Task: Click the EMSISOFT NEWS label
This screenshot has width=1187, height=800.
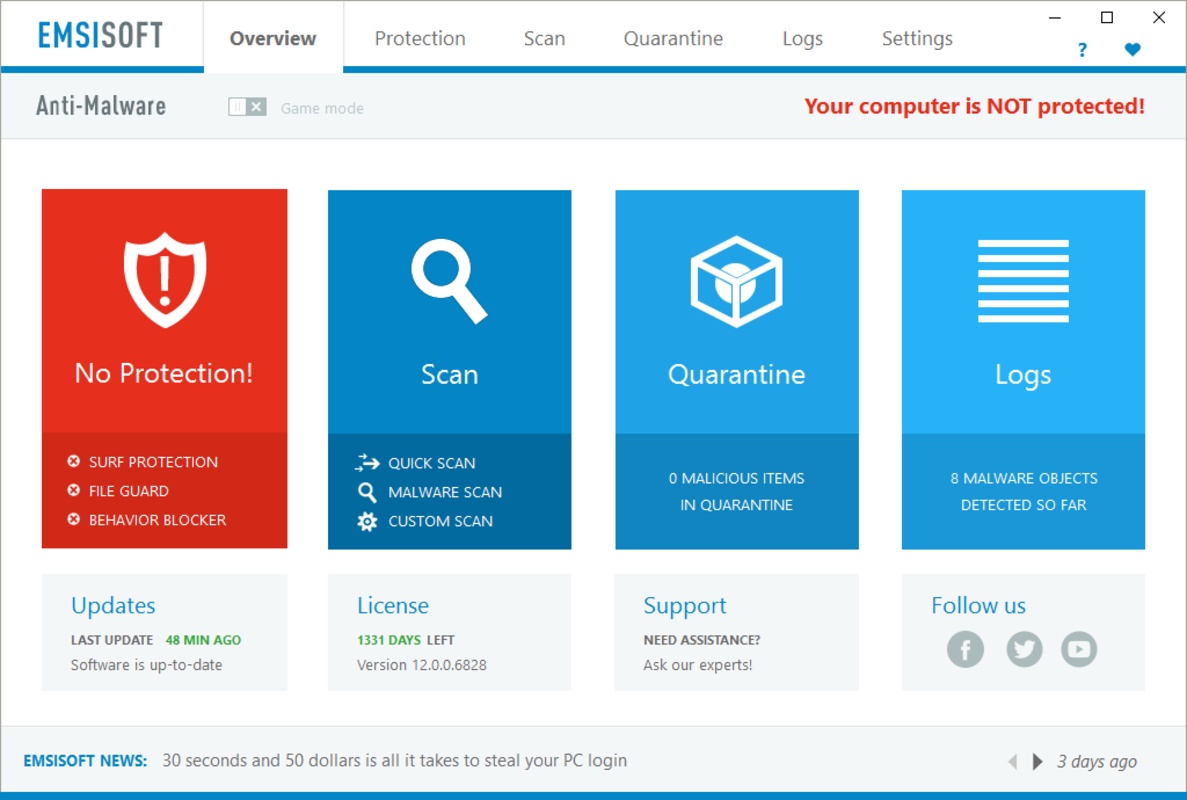Action: click(85, 761)
